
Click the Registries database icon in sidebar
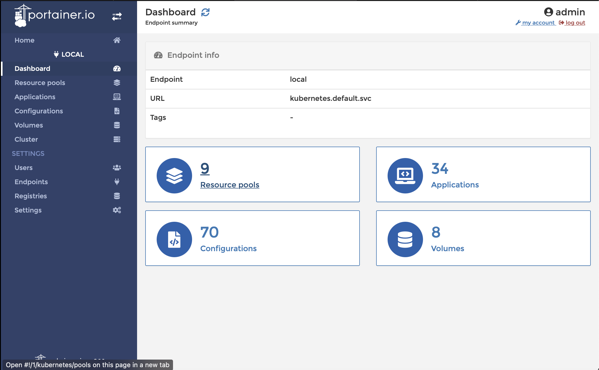(117, 196)
